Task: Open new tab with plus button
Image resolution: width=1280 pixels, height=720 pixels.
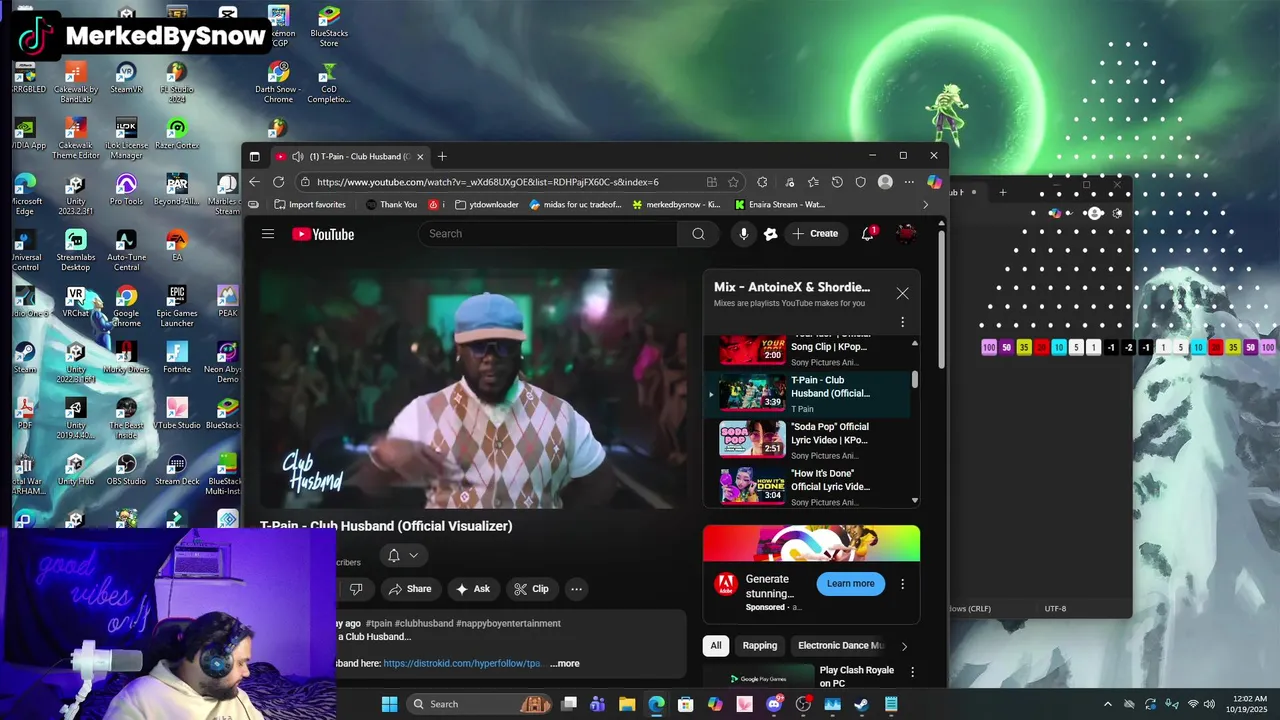Action: point(442,156)
